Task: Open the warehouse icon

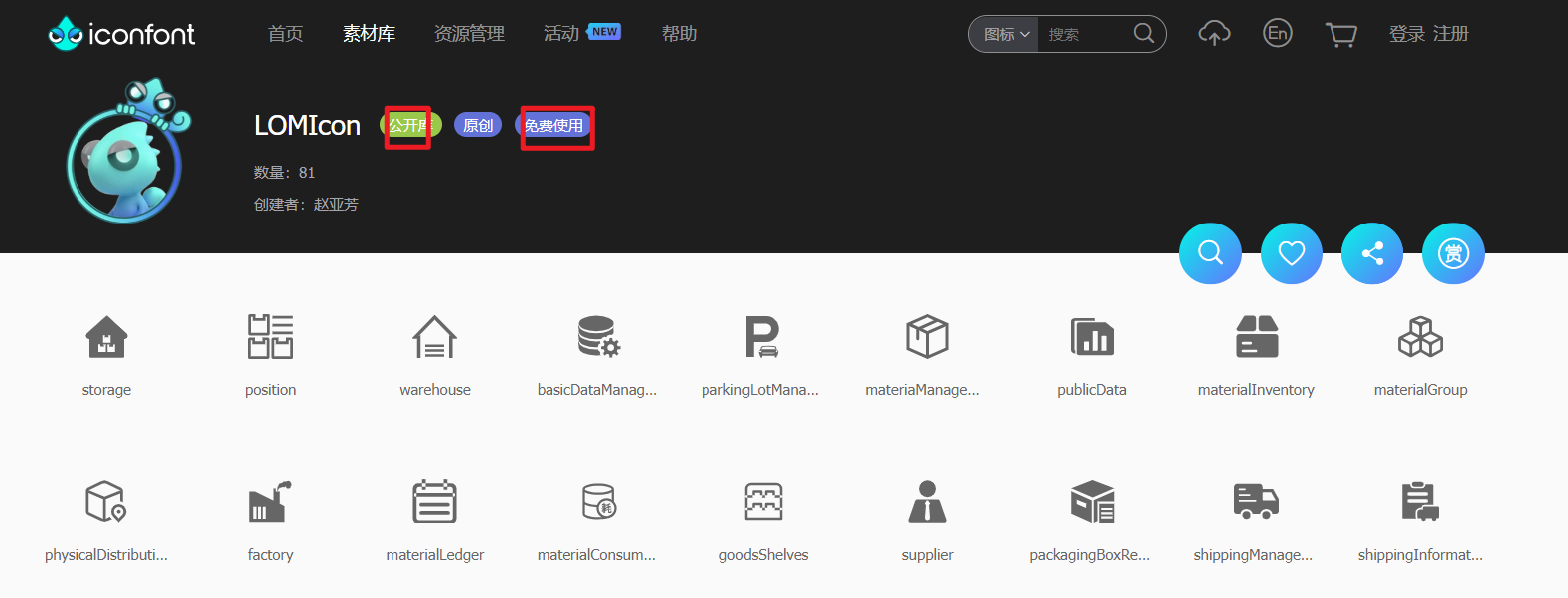Action: (x=435, y=337)
